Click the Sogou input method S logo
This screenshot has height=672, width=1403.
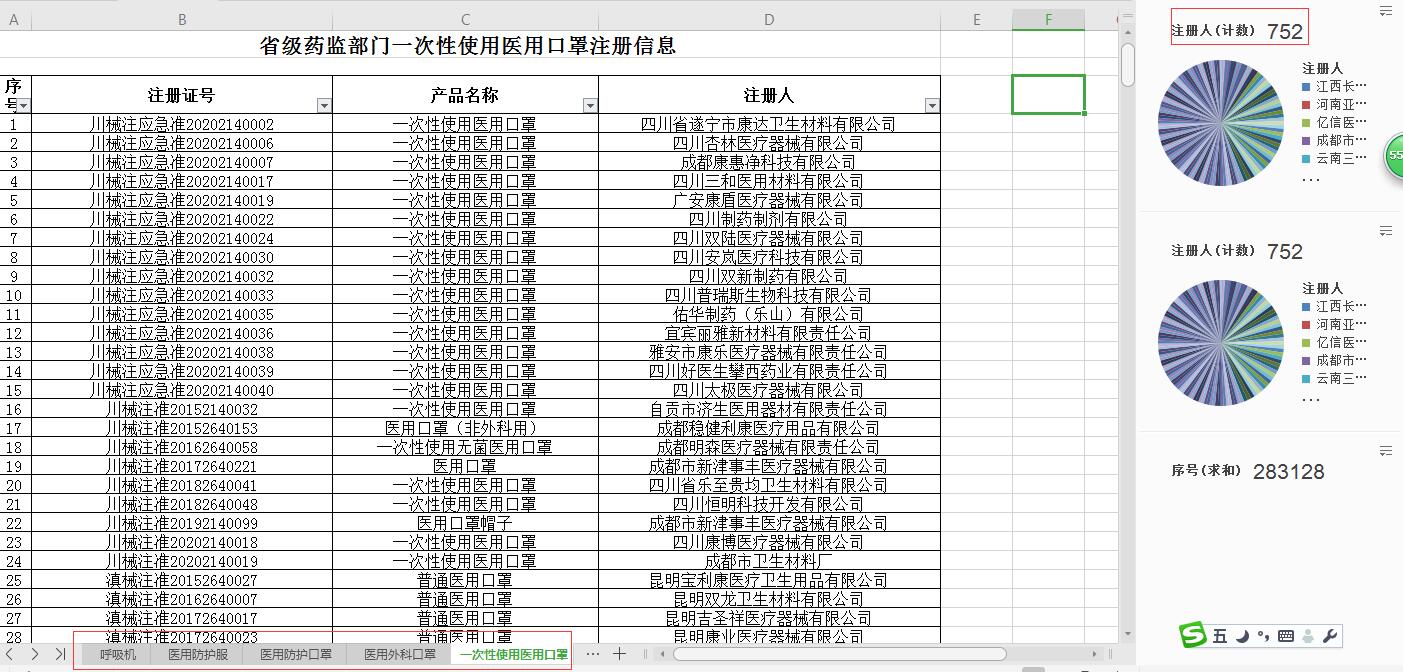[x=1193, y=635]
